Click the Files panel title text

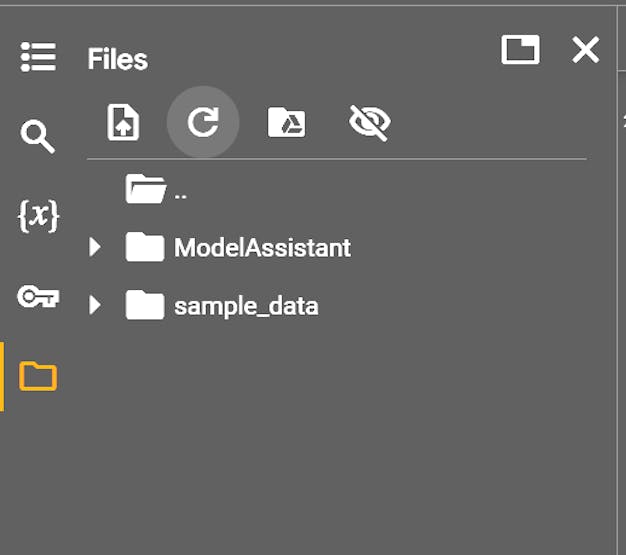[x=117, y=59]
